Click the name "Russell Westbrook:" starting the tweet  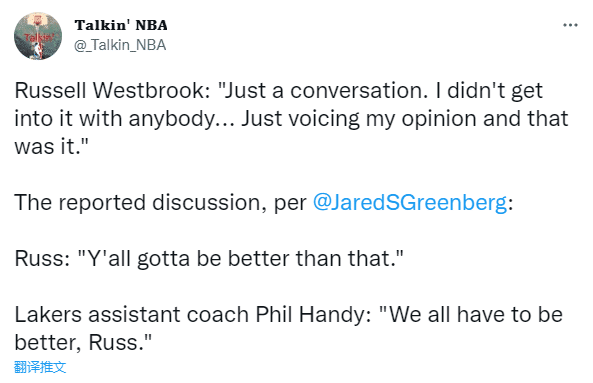(x=113, y=91)
